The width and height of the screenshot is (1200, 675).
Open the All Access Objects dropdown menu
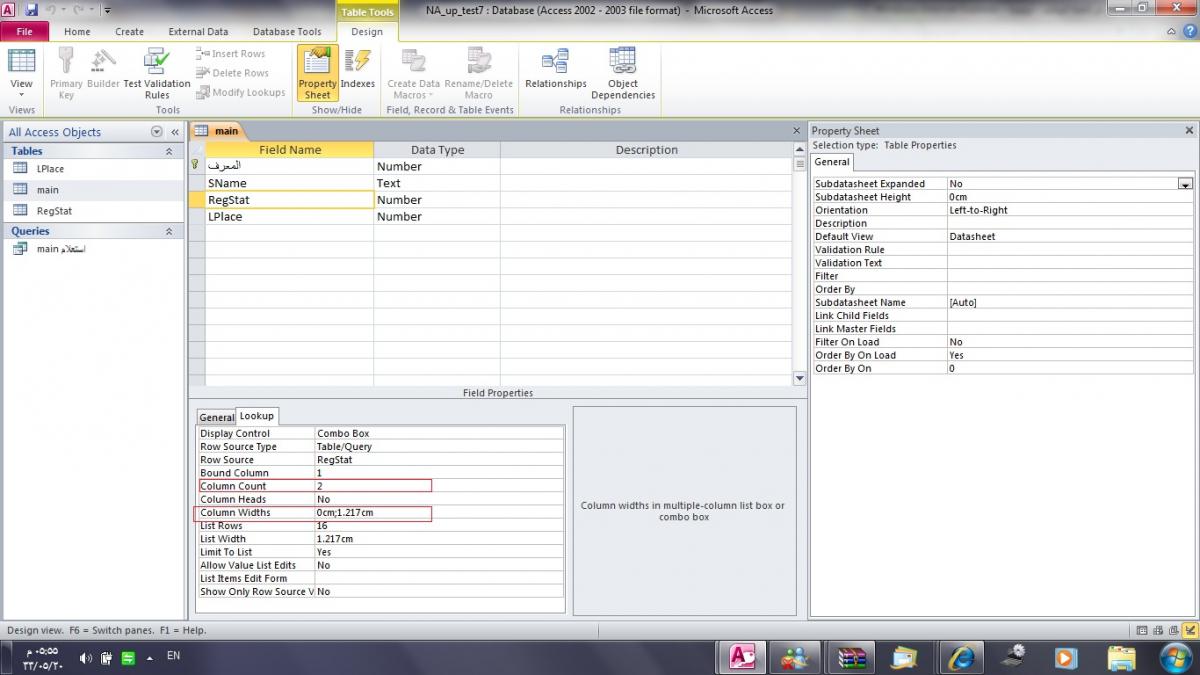156,132
